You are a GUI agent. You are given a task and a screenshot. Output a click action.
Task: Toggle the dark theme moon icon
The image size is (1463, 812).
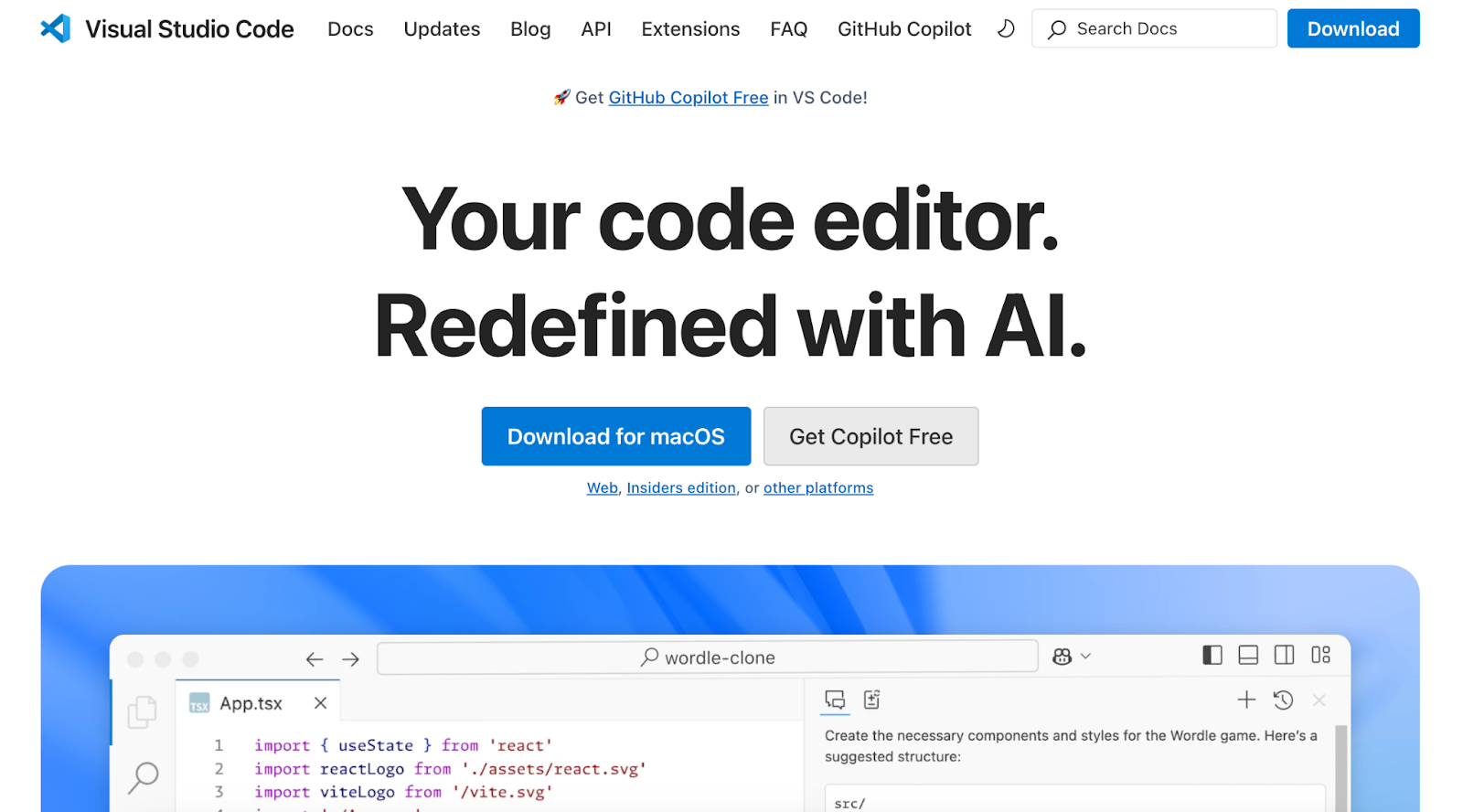[x=1006, y=28]
